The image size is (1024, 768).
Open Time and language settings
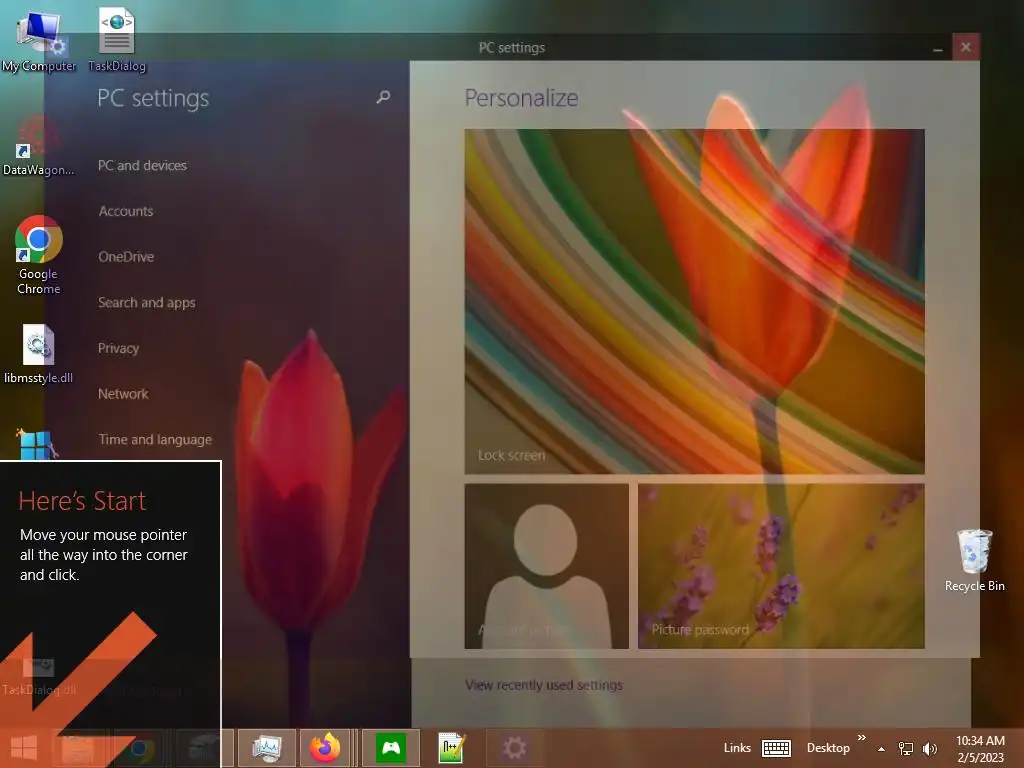point(155,440)
